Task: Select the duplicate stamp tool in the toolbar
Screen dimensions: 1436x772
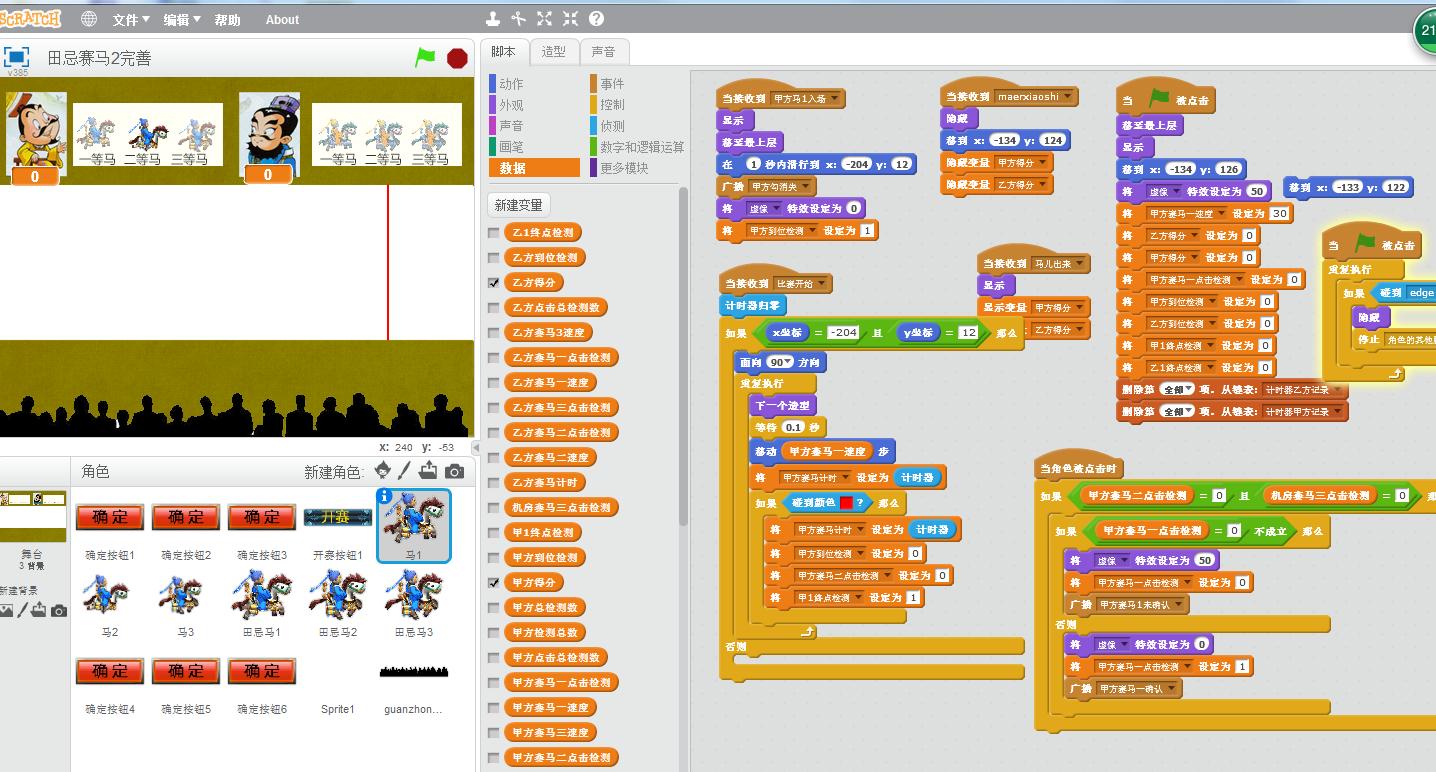Action: click(x=492, y=19)
